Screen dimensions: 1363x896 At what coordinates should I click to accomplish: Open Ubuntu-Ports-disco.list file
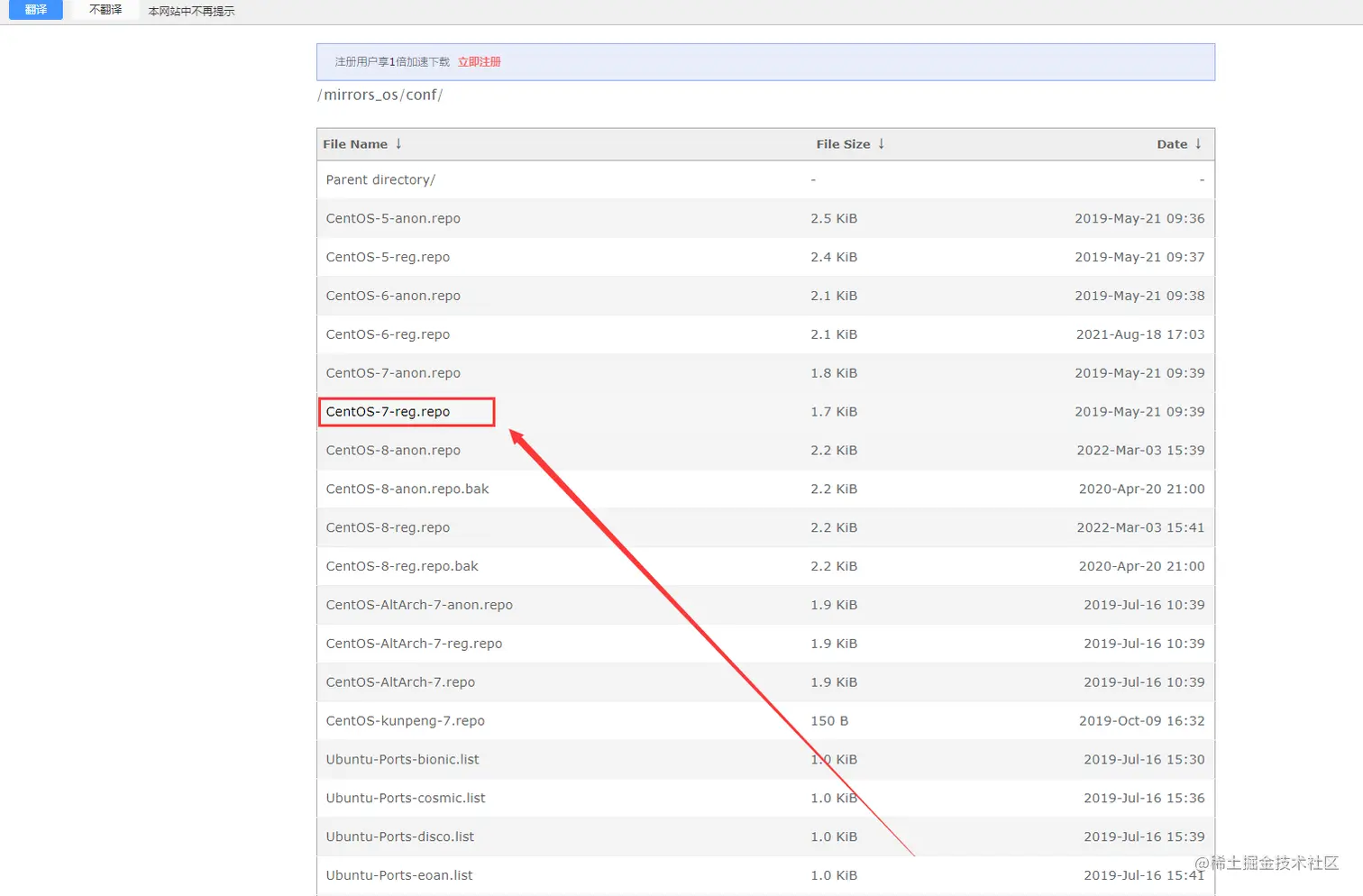(399, 838)
